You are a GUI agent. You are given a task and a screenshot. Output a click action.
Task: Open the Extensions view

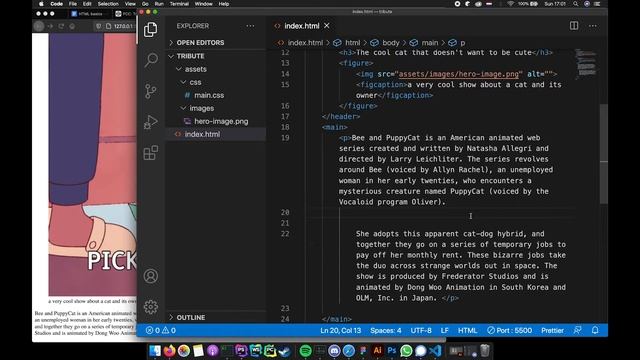tap(151, 153)
